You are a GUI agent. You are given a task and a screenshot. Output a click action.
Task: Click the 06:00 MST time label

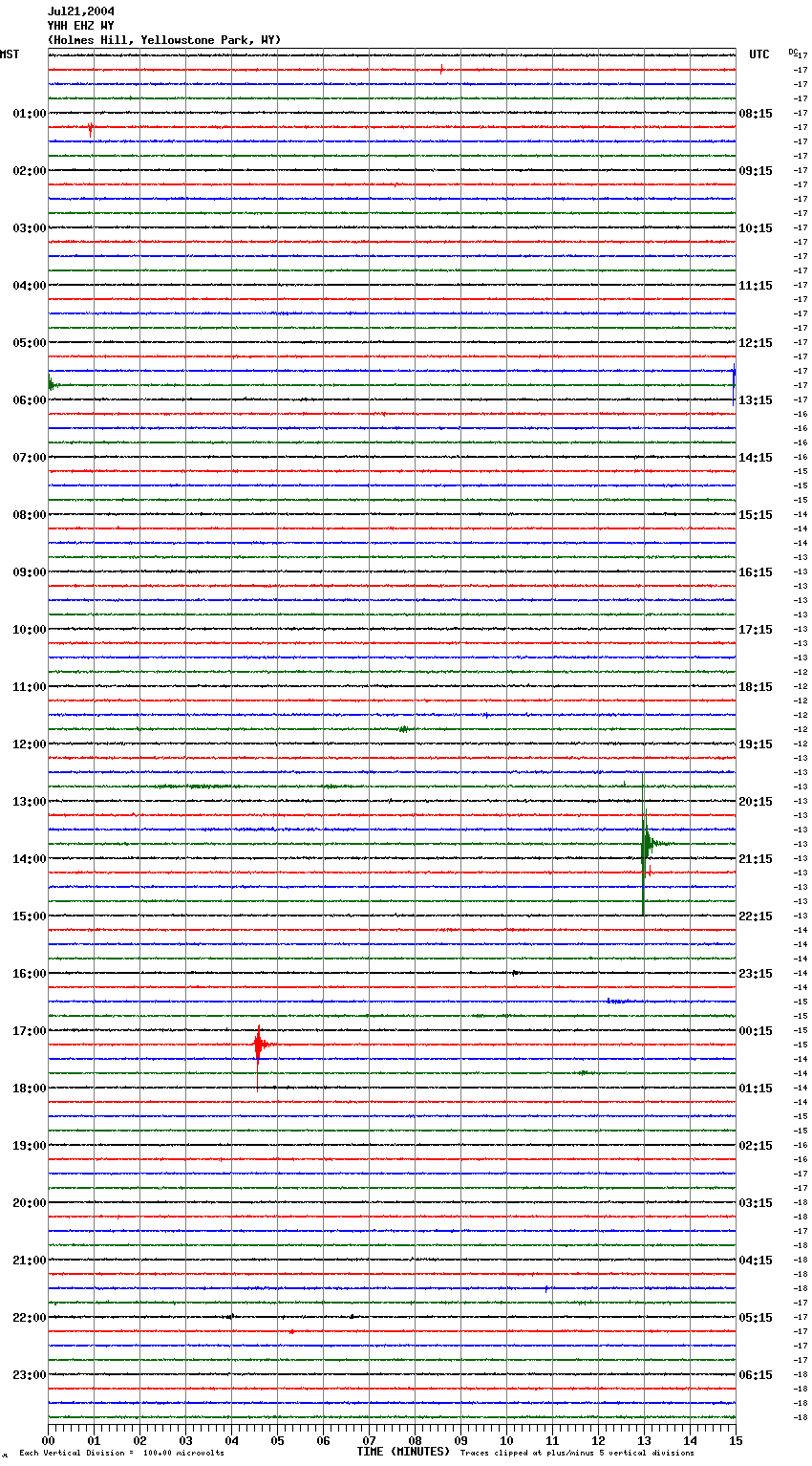point(30,400)
